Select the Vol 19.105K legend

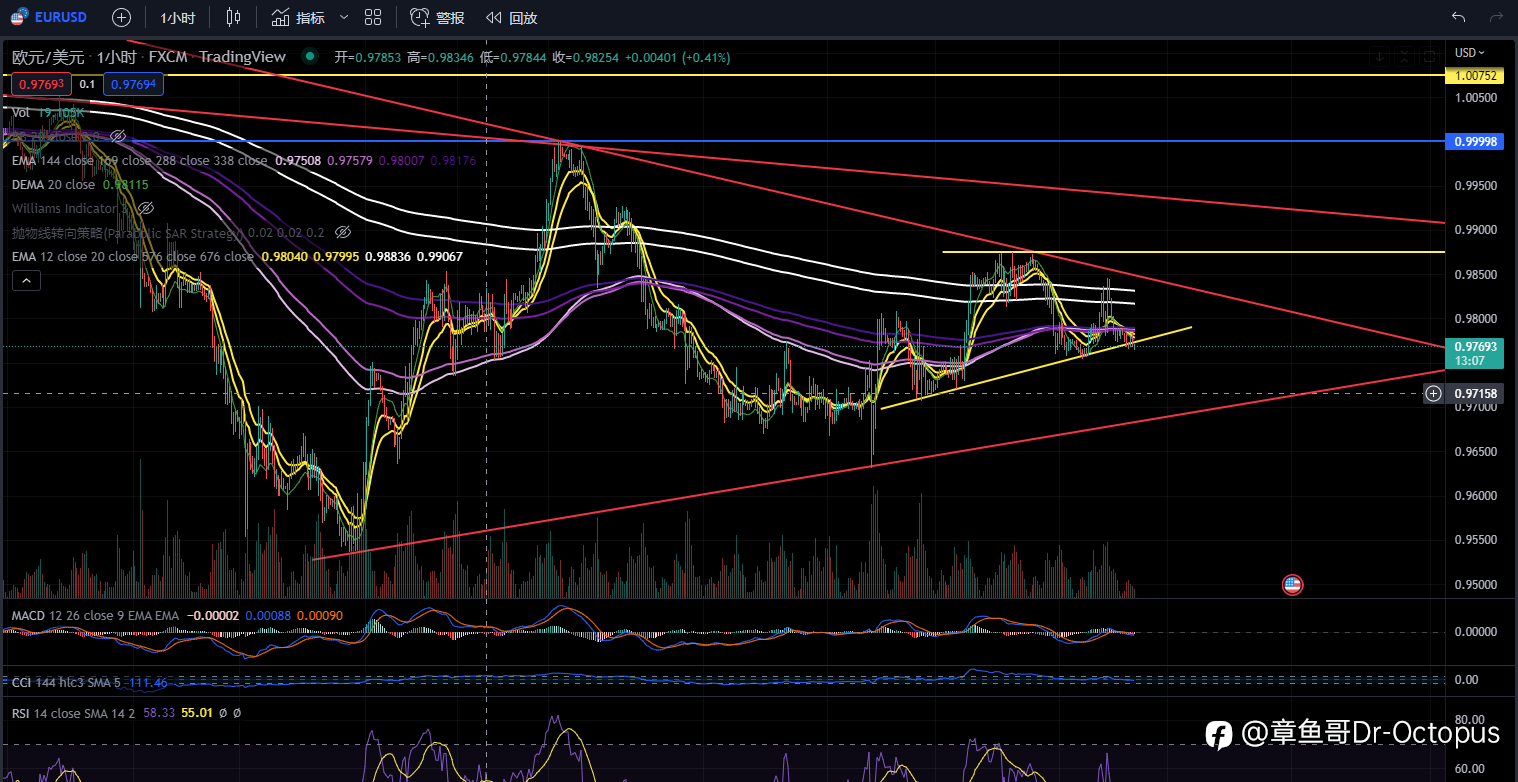click(x=48, y=113)
